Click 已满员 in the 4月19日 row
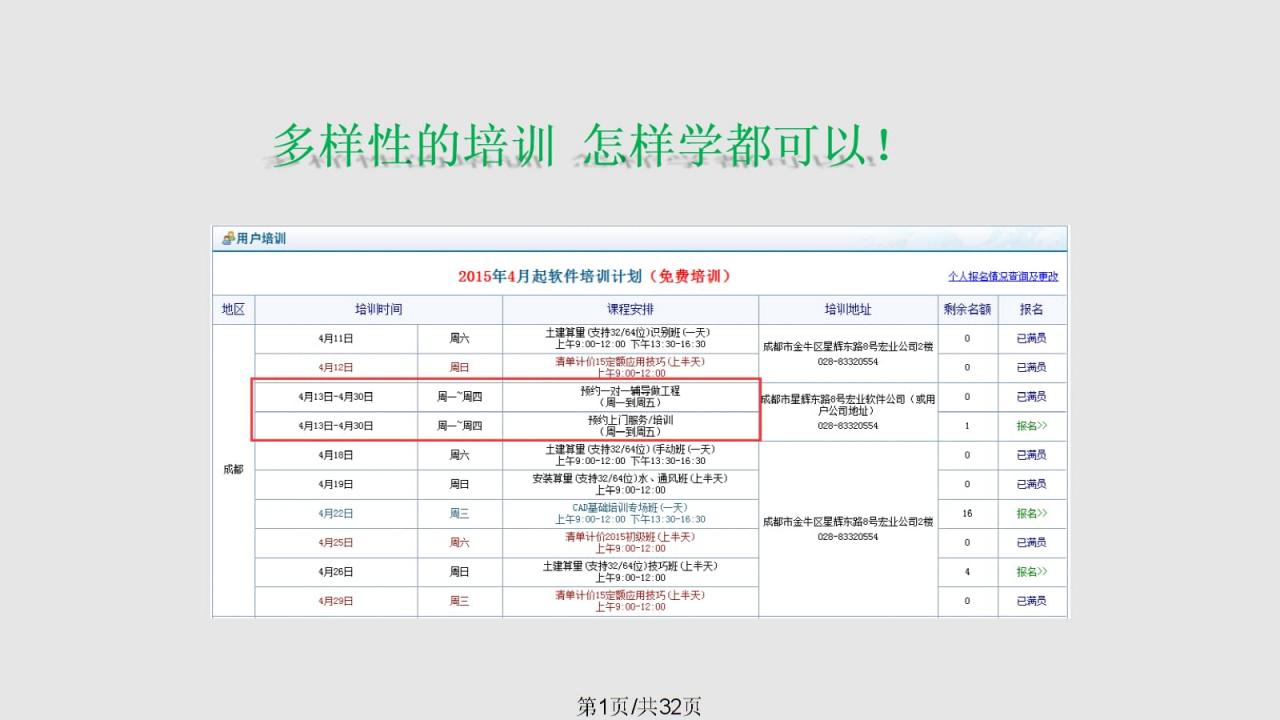Image resolution: width=1280 pixels, height=720 pixels. tap(1032, 483)
